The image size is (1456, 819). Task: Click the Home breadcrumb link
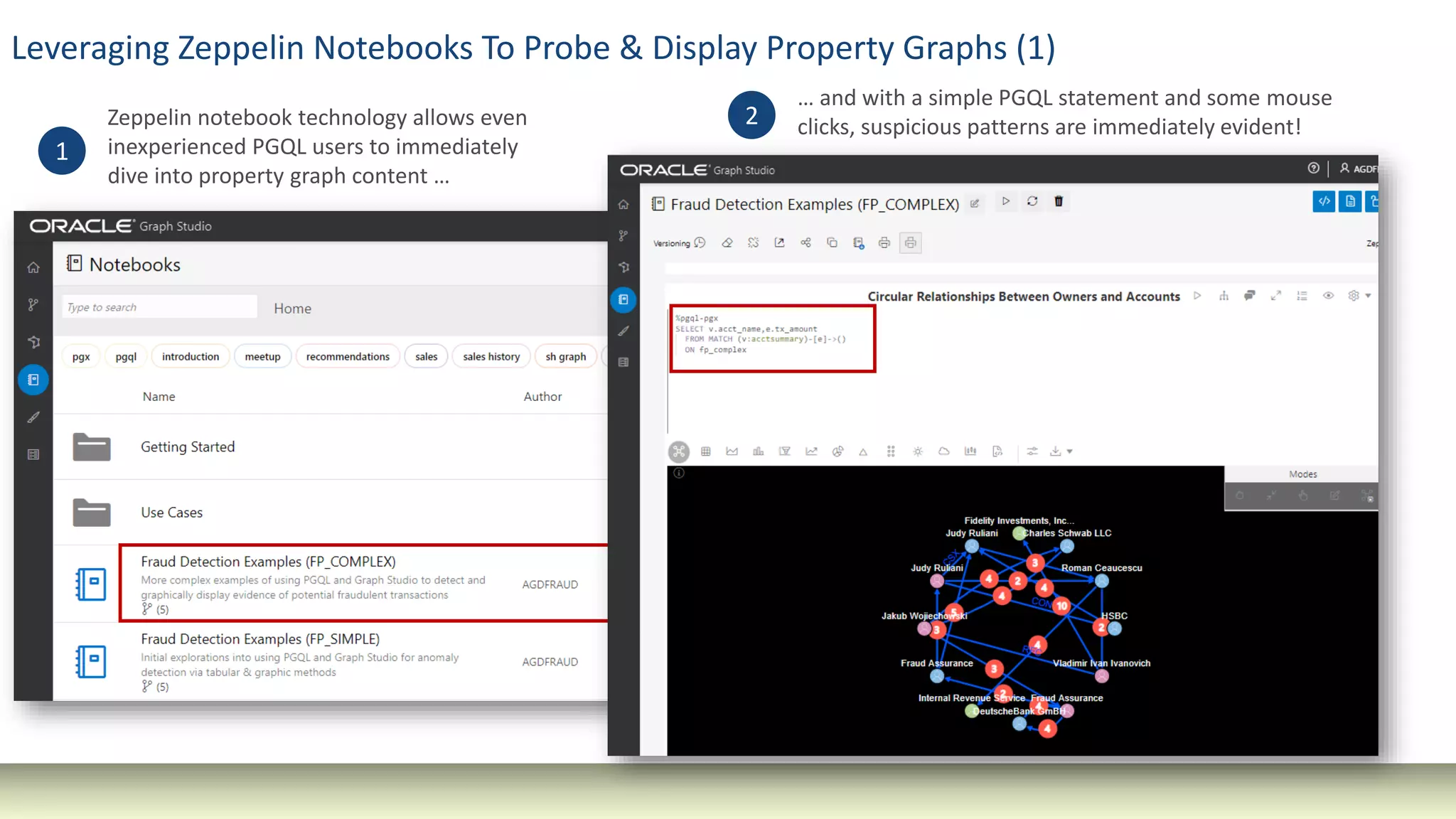[x=292, y=308]
